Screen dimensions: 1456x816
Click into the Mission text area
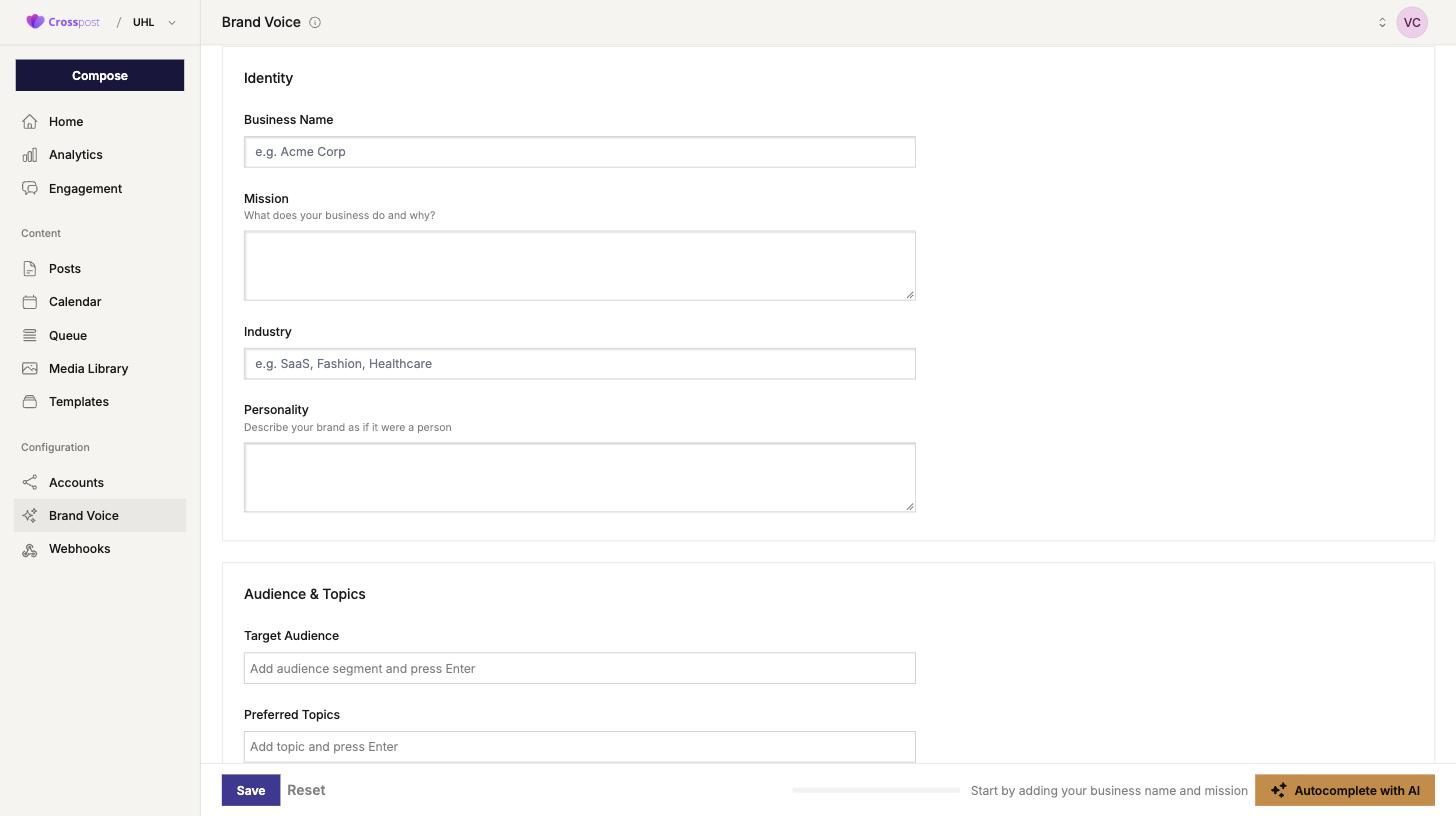[580, 266]
